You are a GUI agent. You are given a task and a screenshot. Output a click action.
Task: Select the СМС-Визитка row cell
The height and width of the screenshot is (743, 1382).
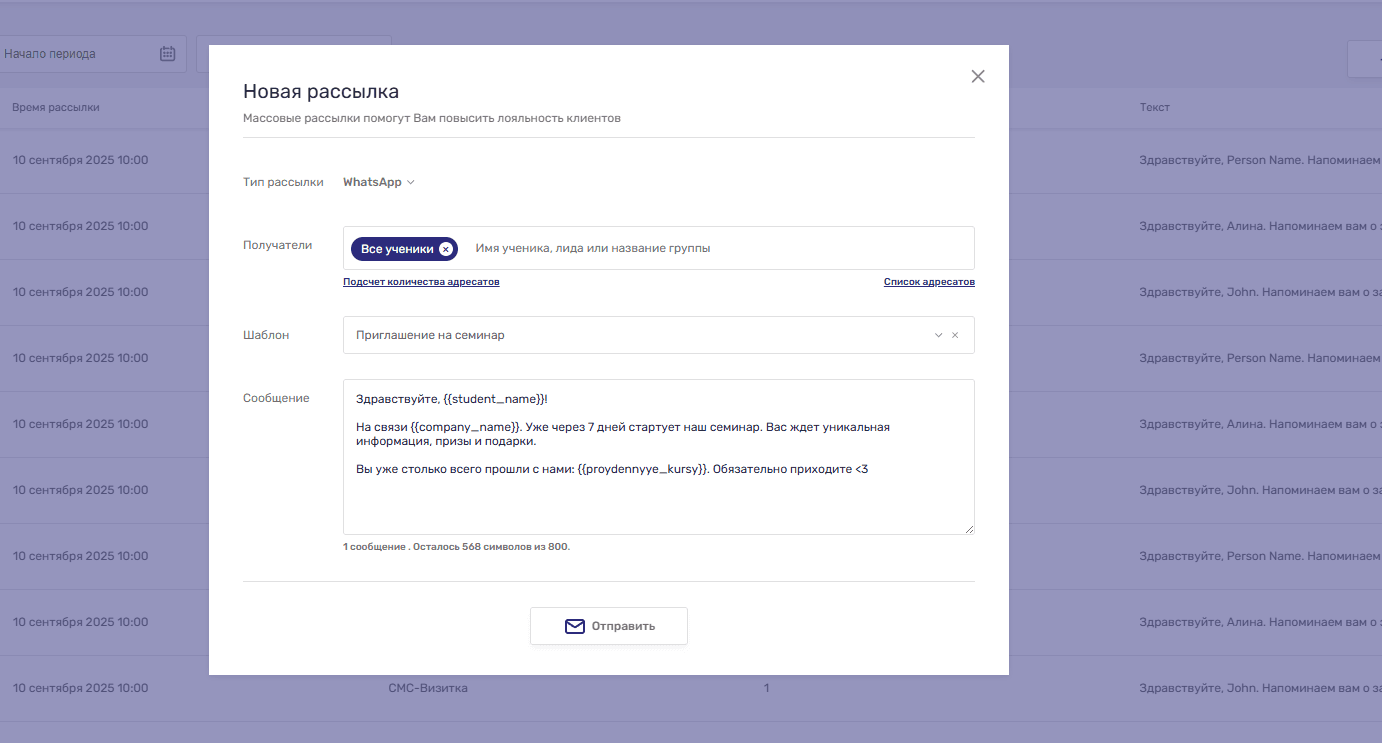coord(428,688)
